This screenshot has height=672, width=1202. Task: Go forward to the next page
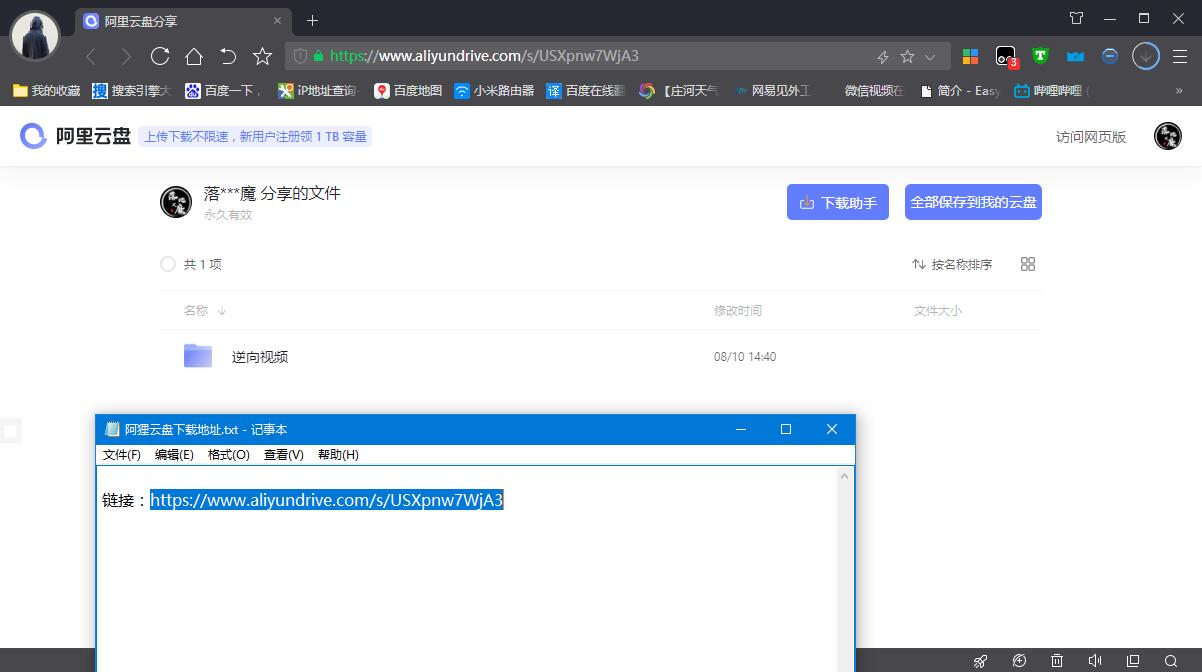point(125,57)
